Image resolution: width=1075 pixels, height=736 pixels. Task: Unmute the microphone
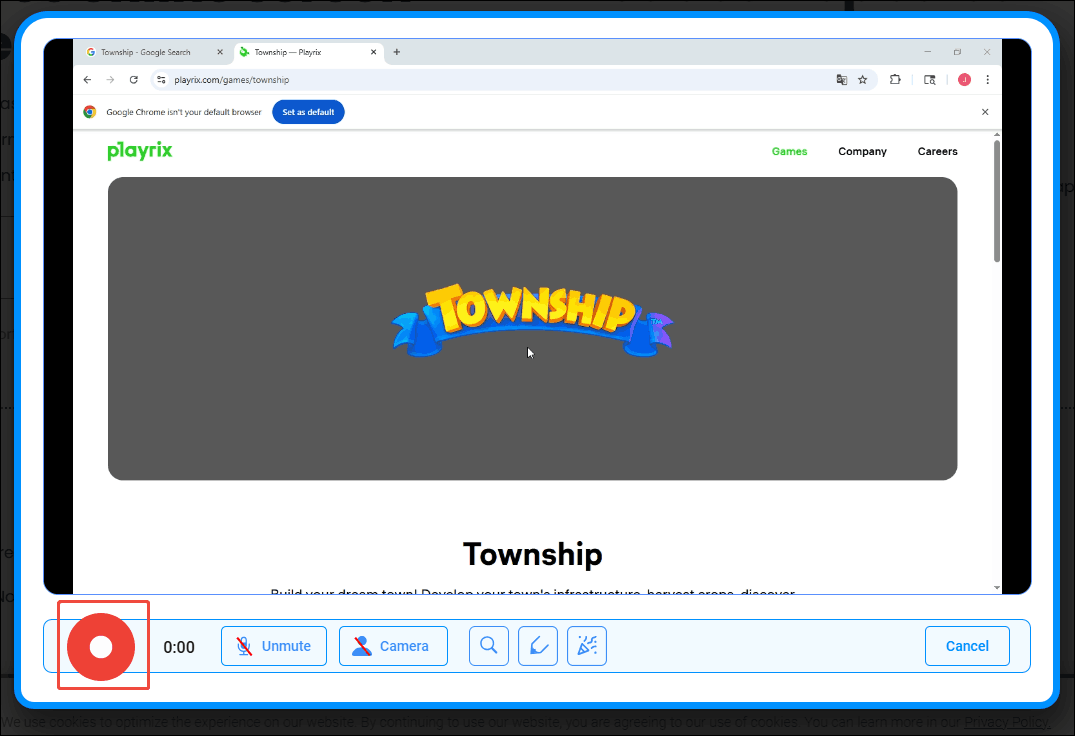click(274, 646)
